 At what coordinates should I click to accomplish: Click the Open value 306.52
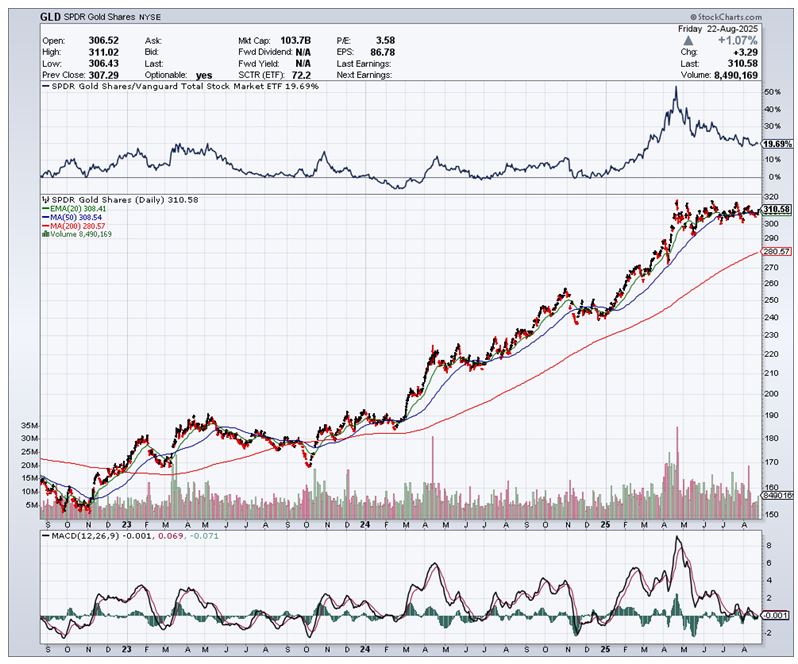click(x=103, y=40)
